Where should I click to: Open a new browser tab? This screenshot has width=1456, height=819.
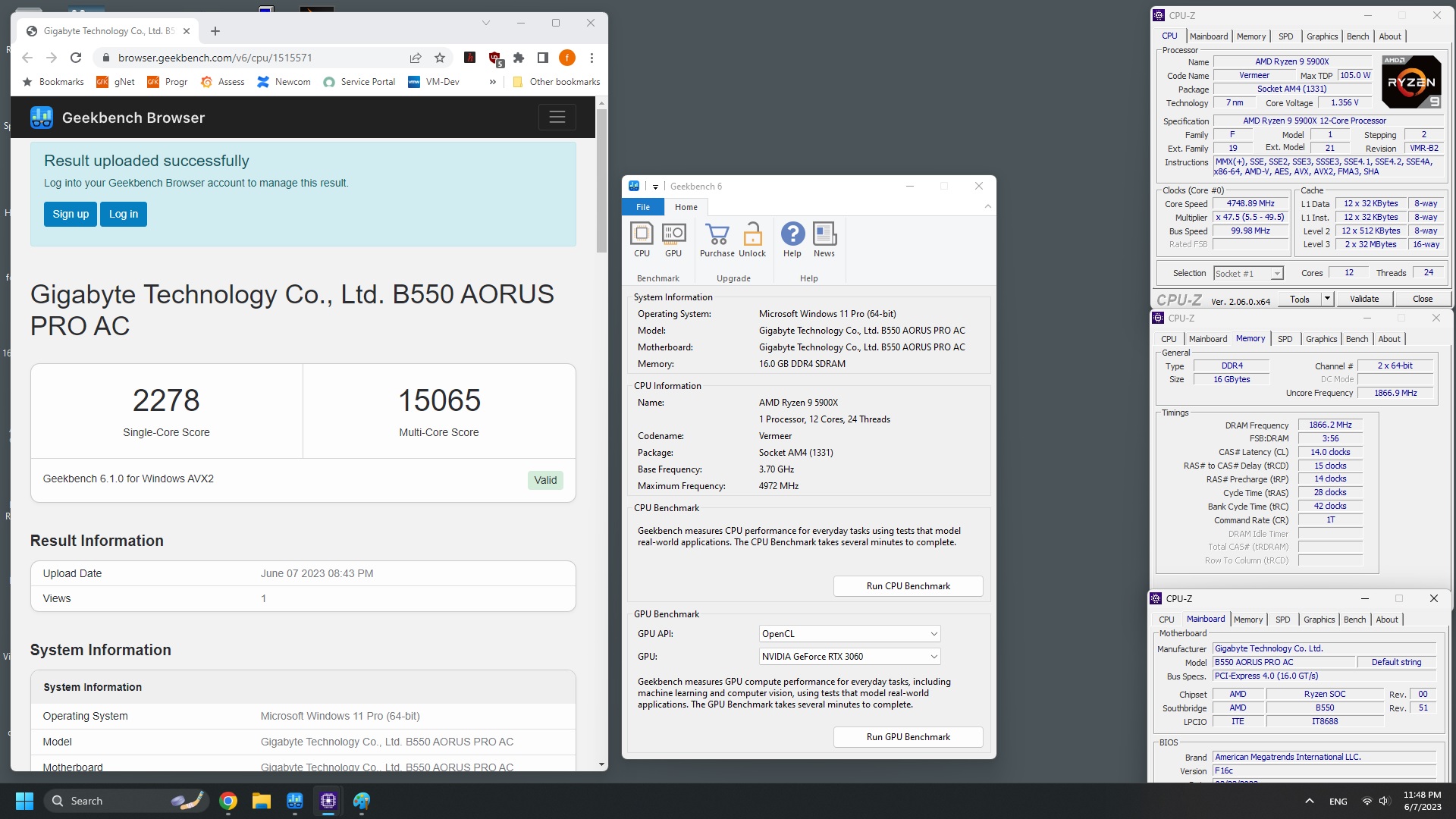point(215,31)
